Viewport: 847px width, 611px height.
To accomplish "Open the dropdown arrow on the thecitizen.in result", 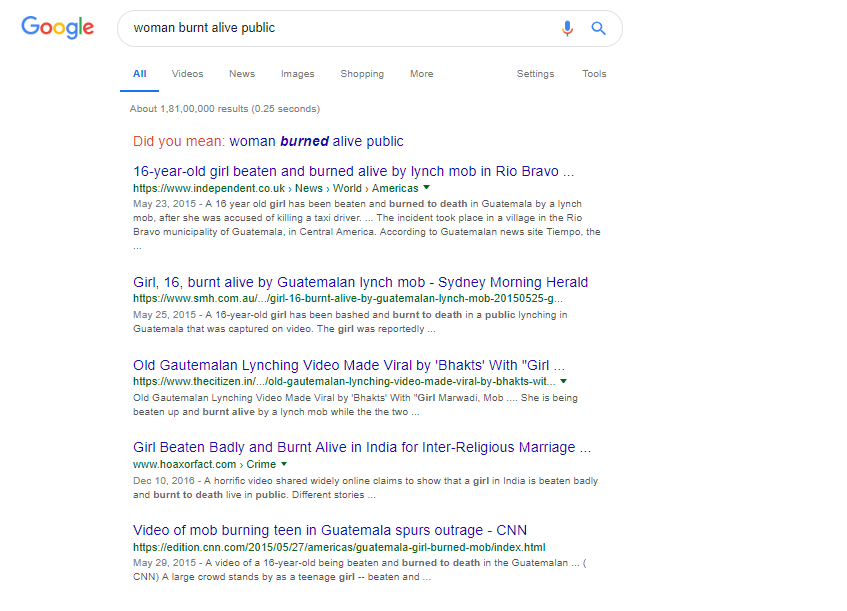I will [563, 381].
